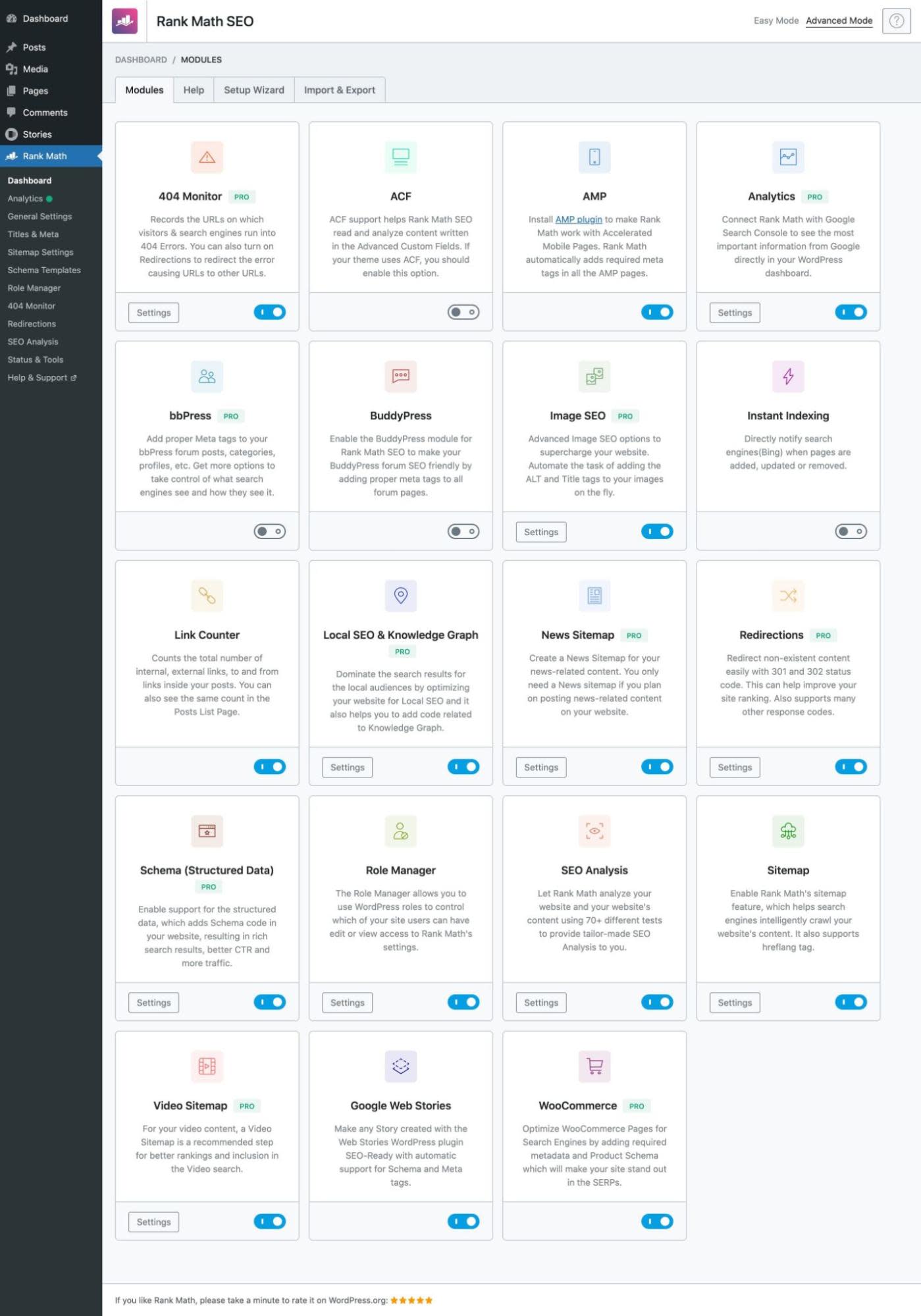Turn off the Google Web Stories toggle
Image resolution: width=921 pixels, height=1316 pixels.
pyautogui.click(x=463, y=1221)
